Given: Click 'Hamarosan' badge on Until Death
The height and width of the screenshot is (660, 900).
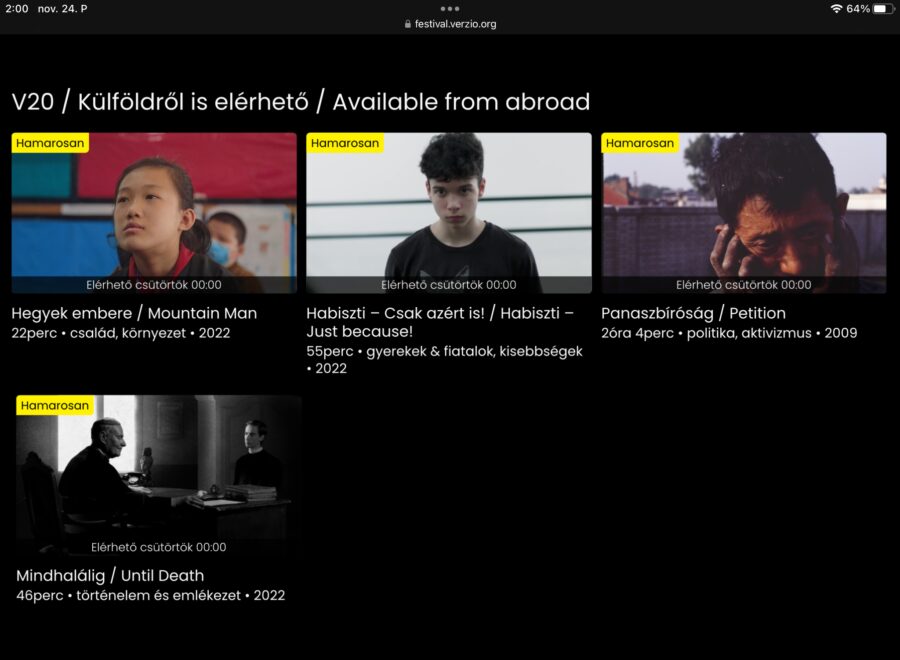Looking at the screenshot, I should click(55, 405).
